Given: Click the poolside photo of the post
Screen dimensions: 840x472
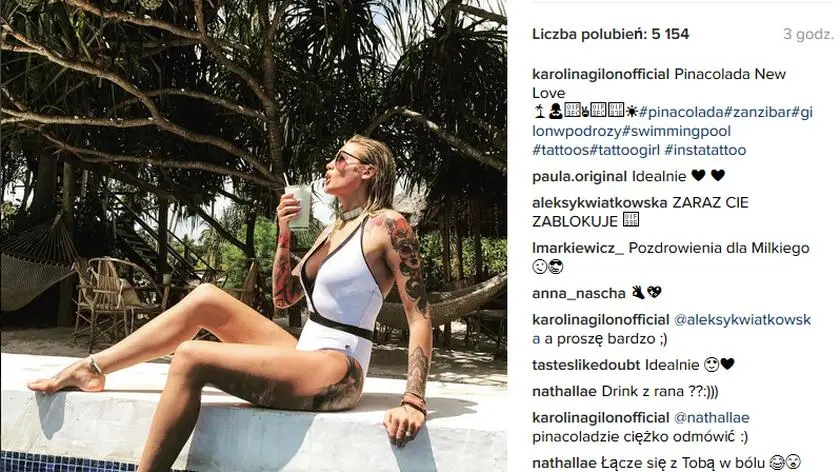Looking at the screenshot, I should pyautogui.click(x=253, y=236).
